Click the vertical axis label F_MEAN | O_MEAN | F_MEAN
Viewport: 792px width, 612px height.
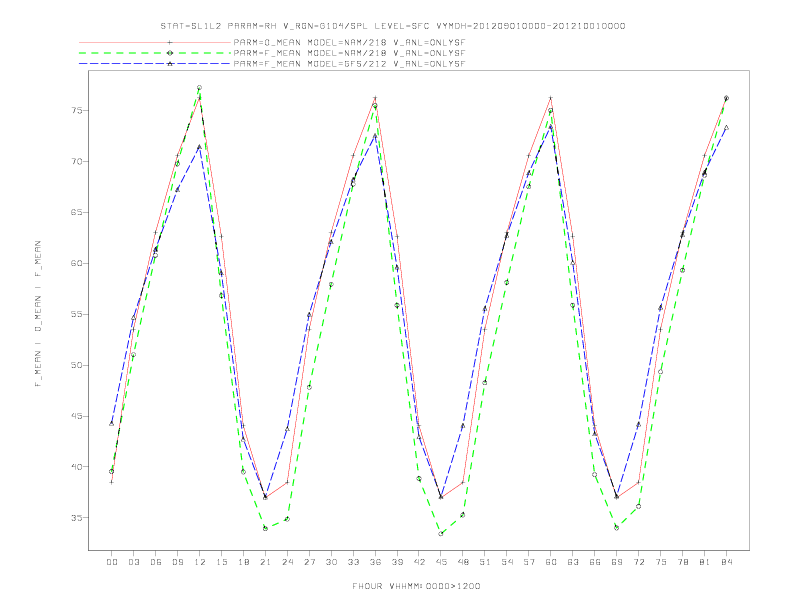[38, 314]
